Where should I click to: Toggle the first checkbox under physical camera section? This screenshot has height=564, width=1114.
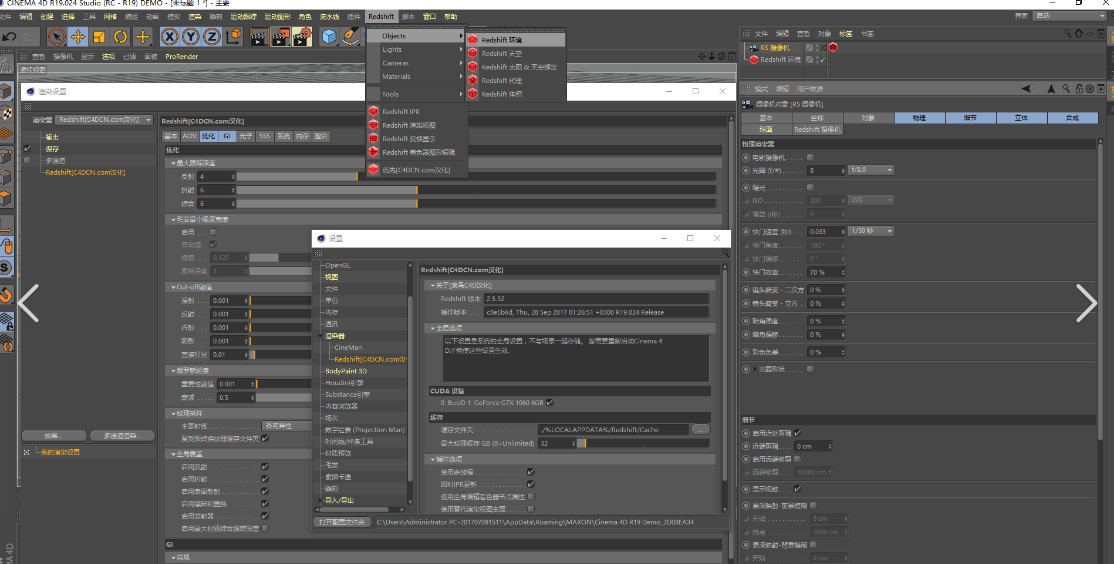pos(810,158)
